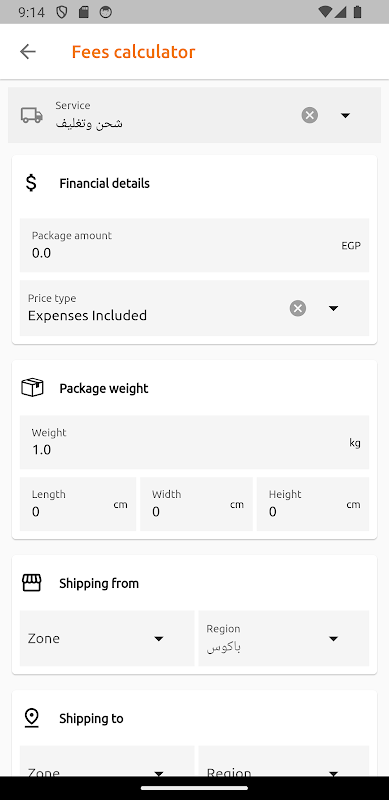Click the store icon beside Shipping from
This screenshot has height=800, width=389.
[x=31, y=583]
